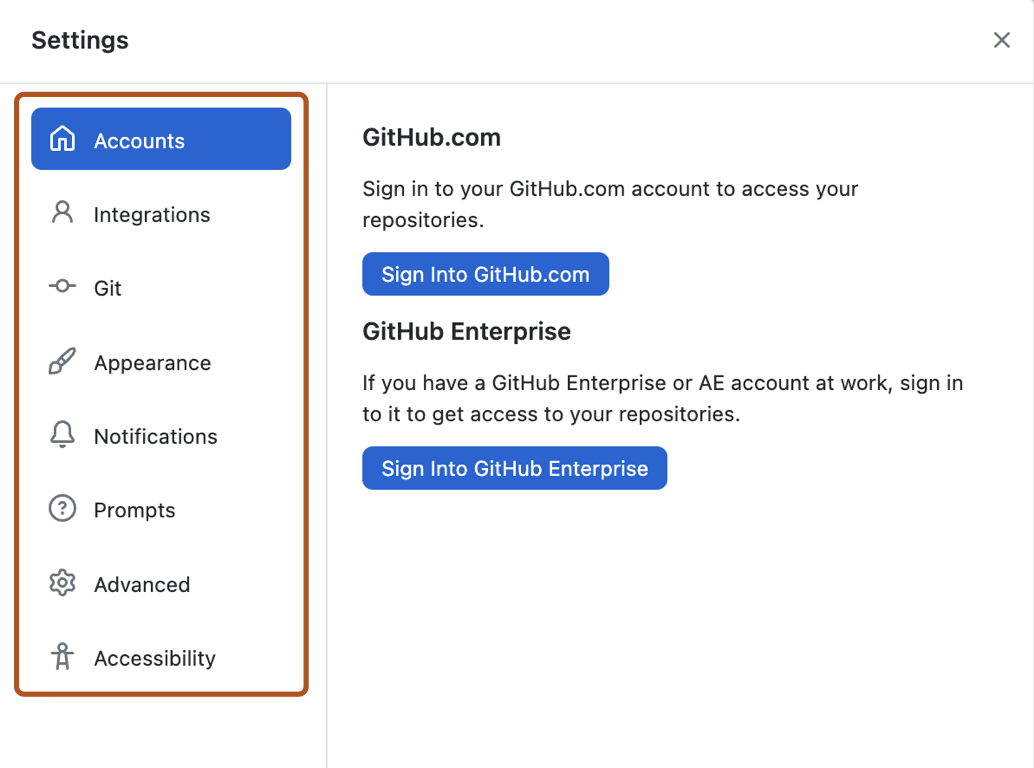Click the Git branch icon in sidebar

point(62,288)
